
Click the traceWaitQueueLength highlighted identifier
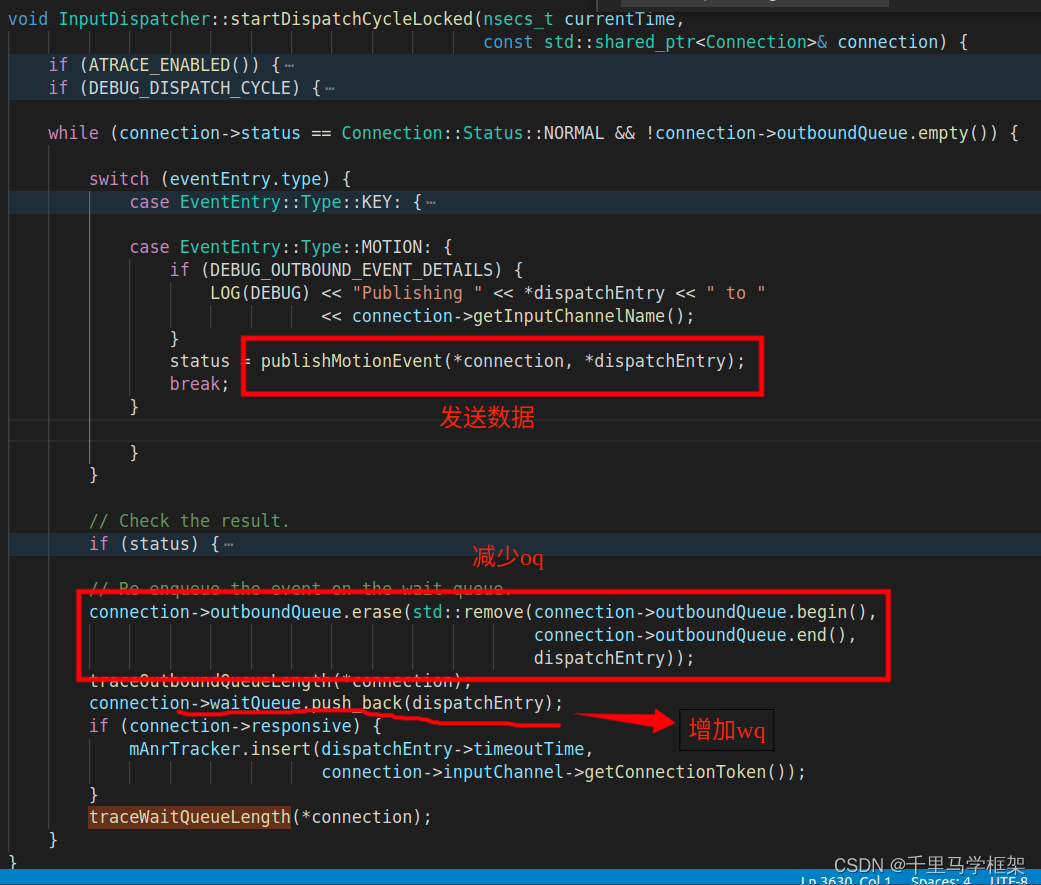(189, 817)
